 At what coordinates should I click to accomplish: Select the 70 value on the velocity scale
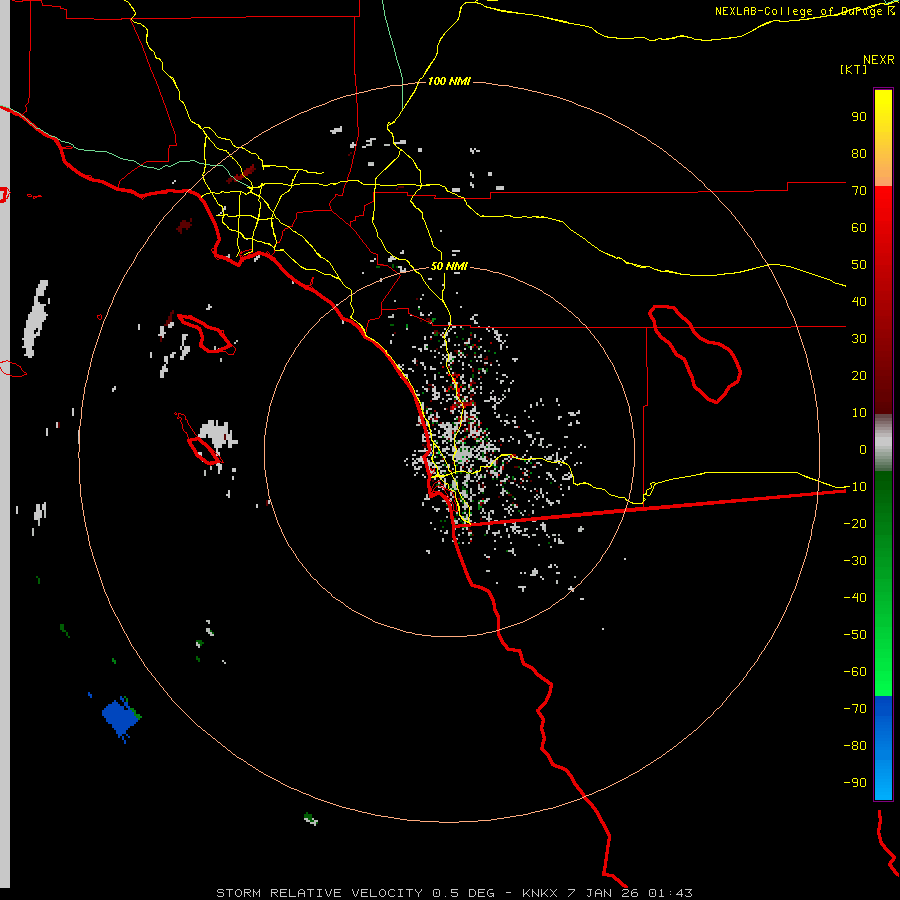click(859, 191)
